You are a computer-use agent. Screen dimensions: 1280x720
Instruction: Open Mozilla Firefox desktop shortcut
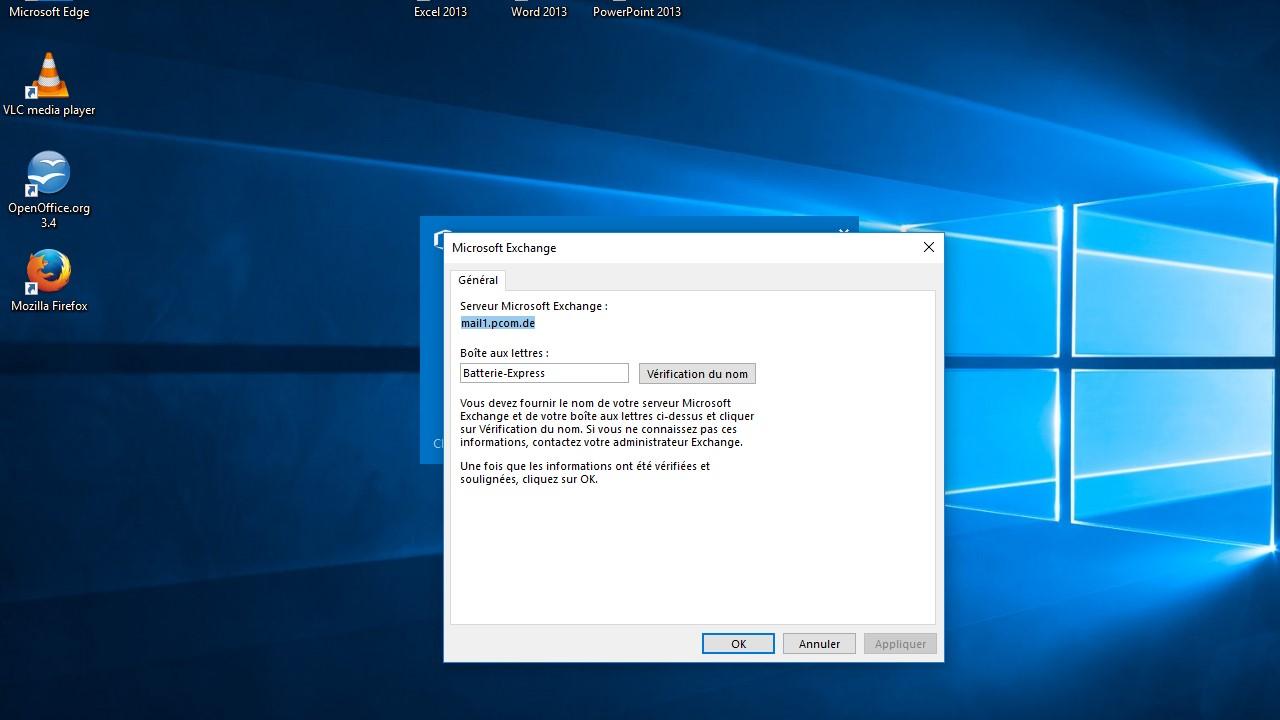pos(49,281)
